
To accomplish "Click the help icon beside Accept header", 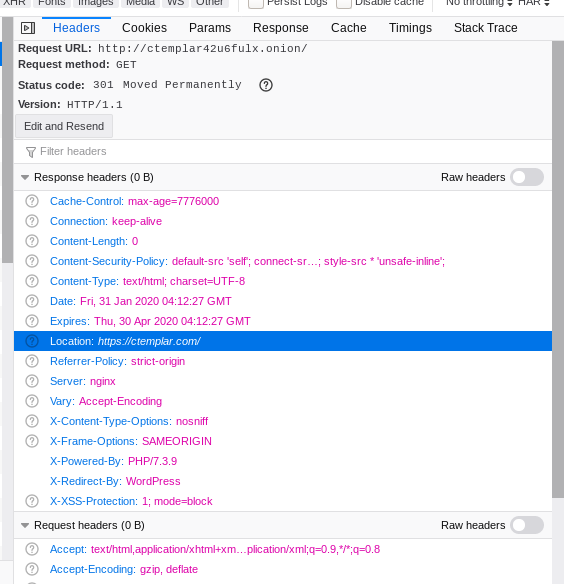I will [32, 549].
